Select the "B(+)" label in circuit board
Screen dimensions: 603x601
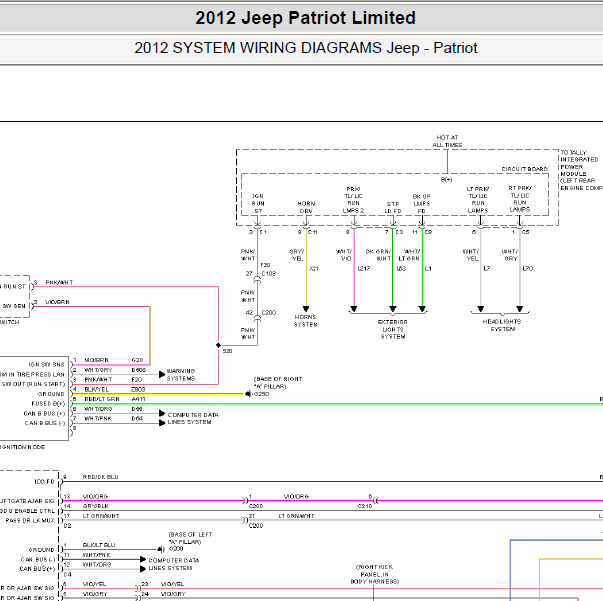pyautogui.click(x=446, y=180)
